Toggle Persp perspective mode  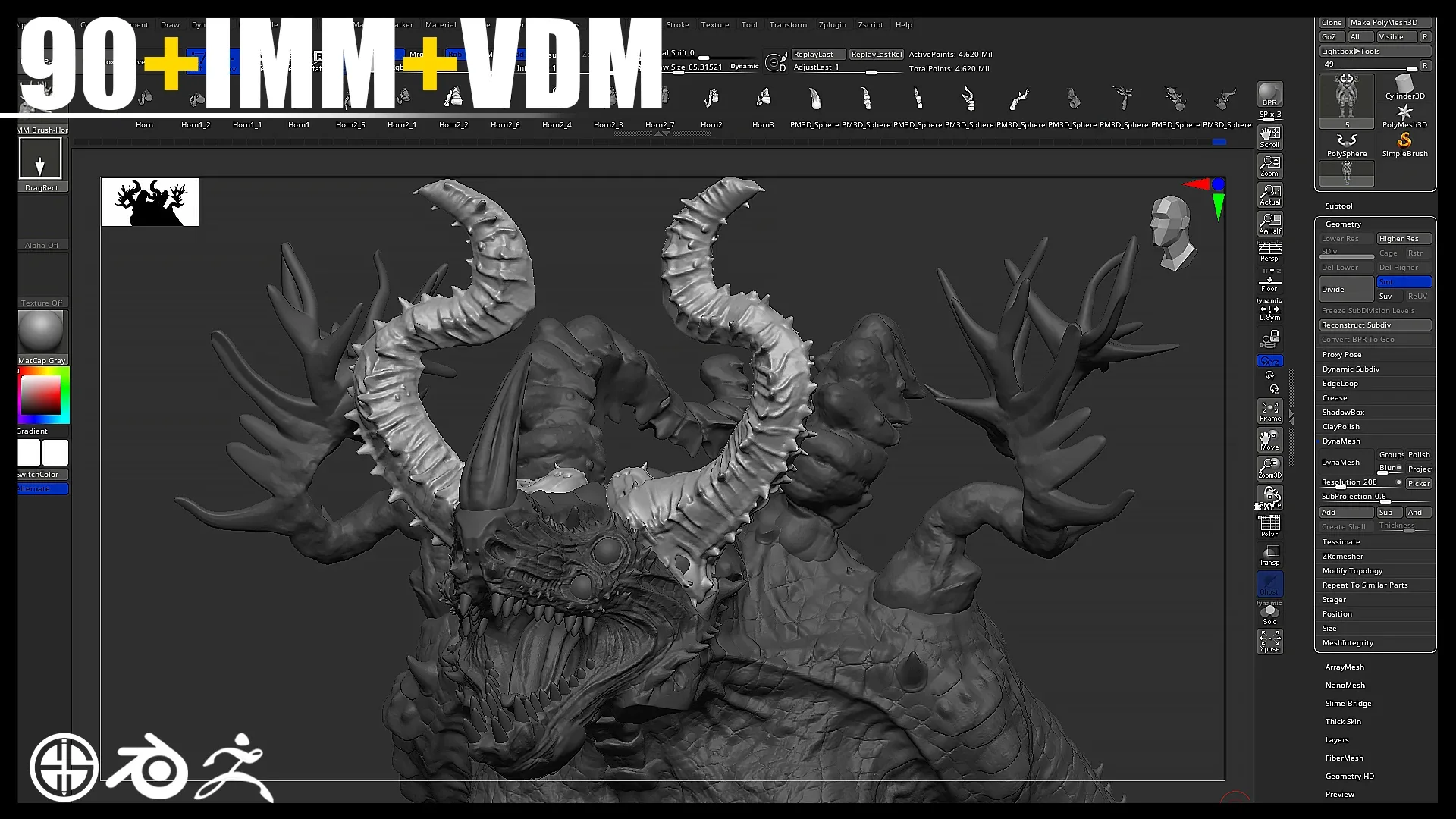pyautogui.click(x=1269, y=253)
